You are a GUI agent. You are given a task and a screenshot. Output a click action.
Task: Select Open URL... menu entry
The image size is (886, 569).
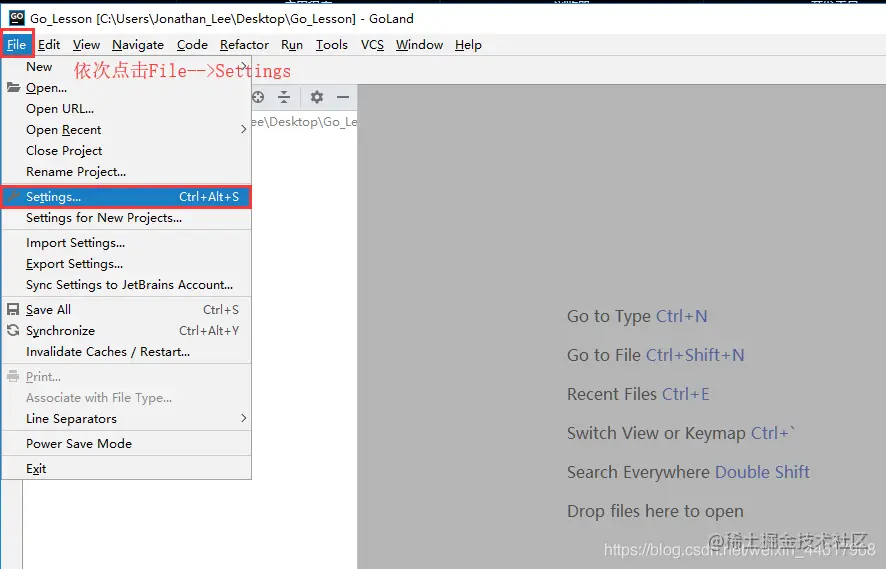(127, 108)
